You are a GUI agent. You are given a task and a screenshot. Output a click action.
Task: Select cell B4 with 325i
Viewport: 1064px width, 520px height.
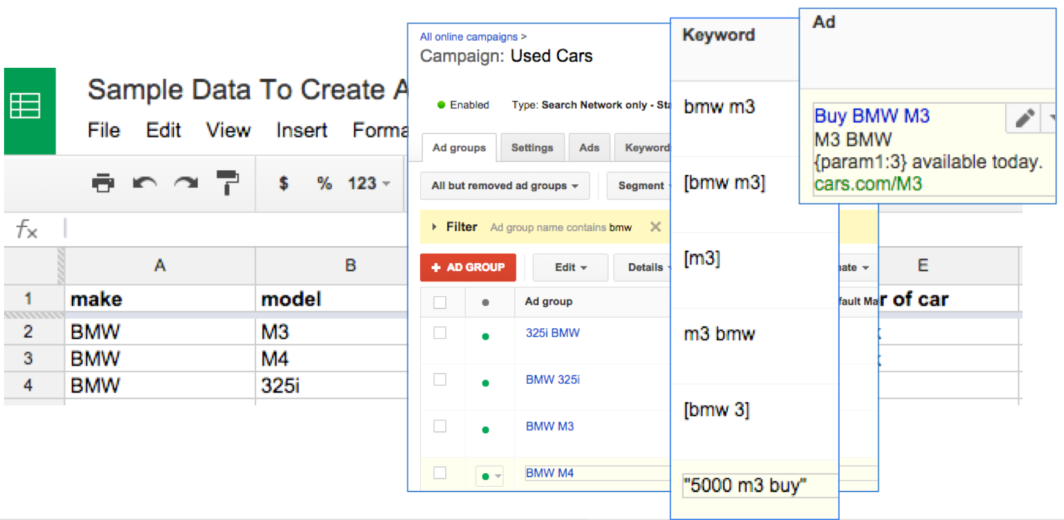click(x=331, y=386)
